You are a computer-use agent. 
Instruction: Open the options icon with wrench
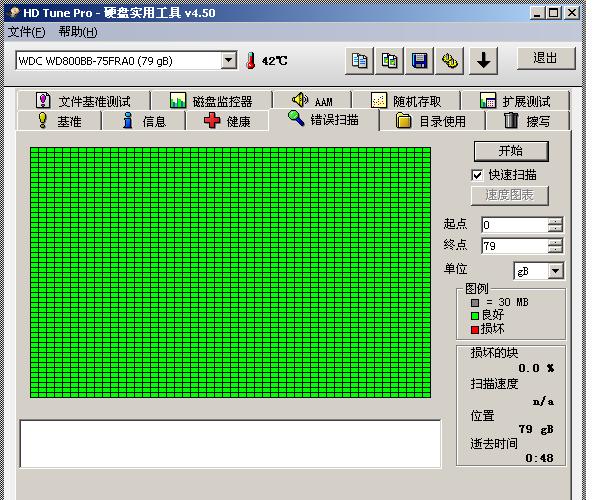coord(450,61)
